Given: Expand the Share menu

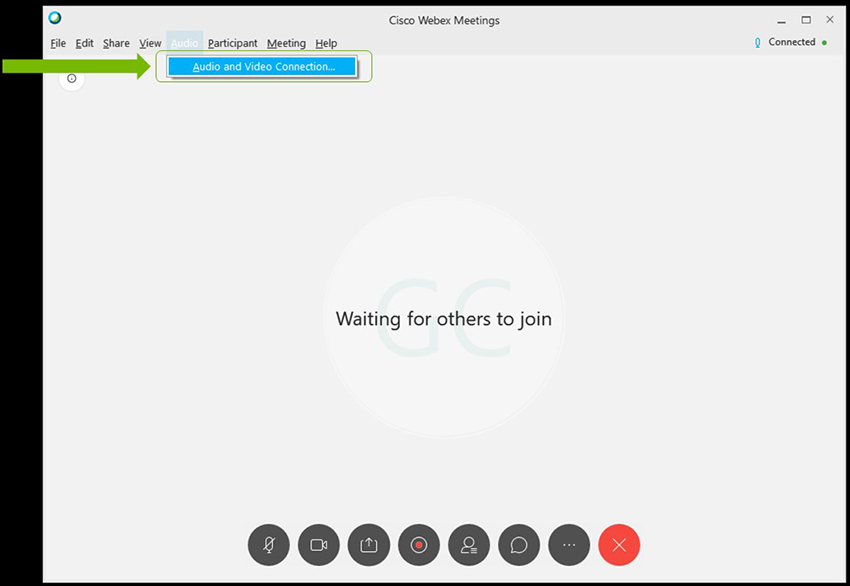Looking at the screenshot, I should tap(116, 43).
